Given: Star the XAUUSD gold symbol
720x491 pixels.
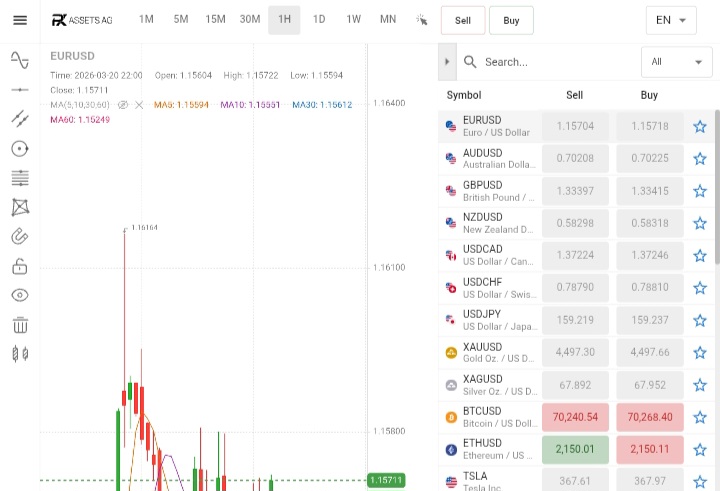Looking at the screenshot, I should tap(700, 352).
